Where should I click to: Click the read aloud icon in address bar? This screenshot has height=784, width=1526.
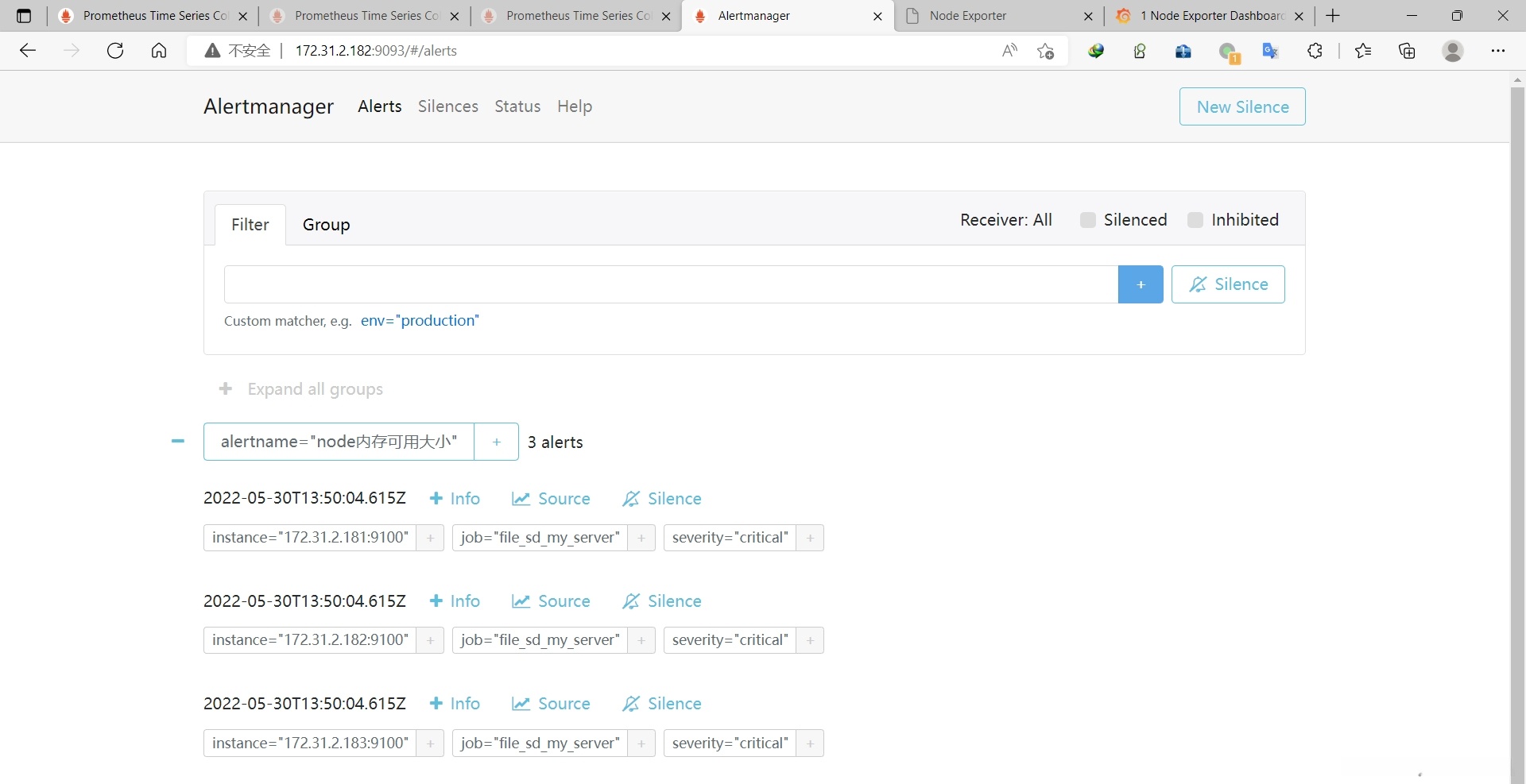coord(1009,51)
